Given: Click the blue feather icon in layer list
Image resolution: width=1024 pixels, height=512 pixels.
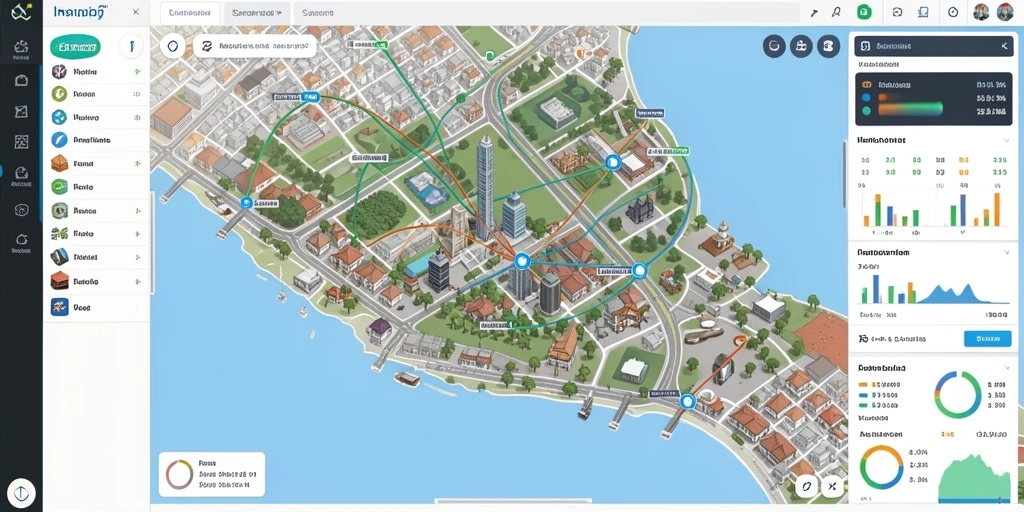Looking at the screenshot, I should pyautogui.click(x=59, y=140).
